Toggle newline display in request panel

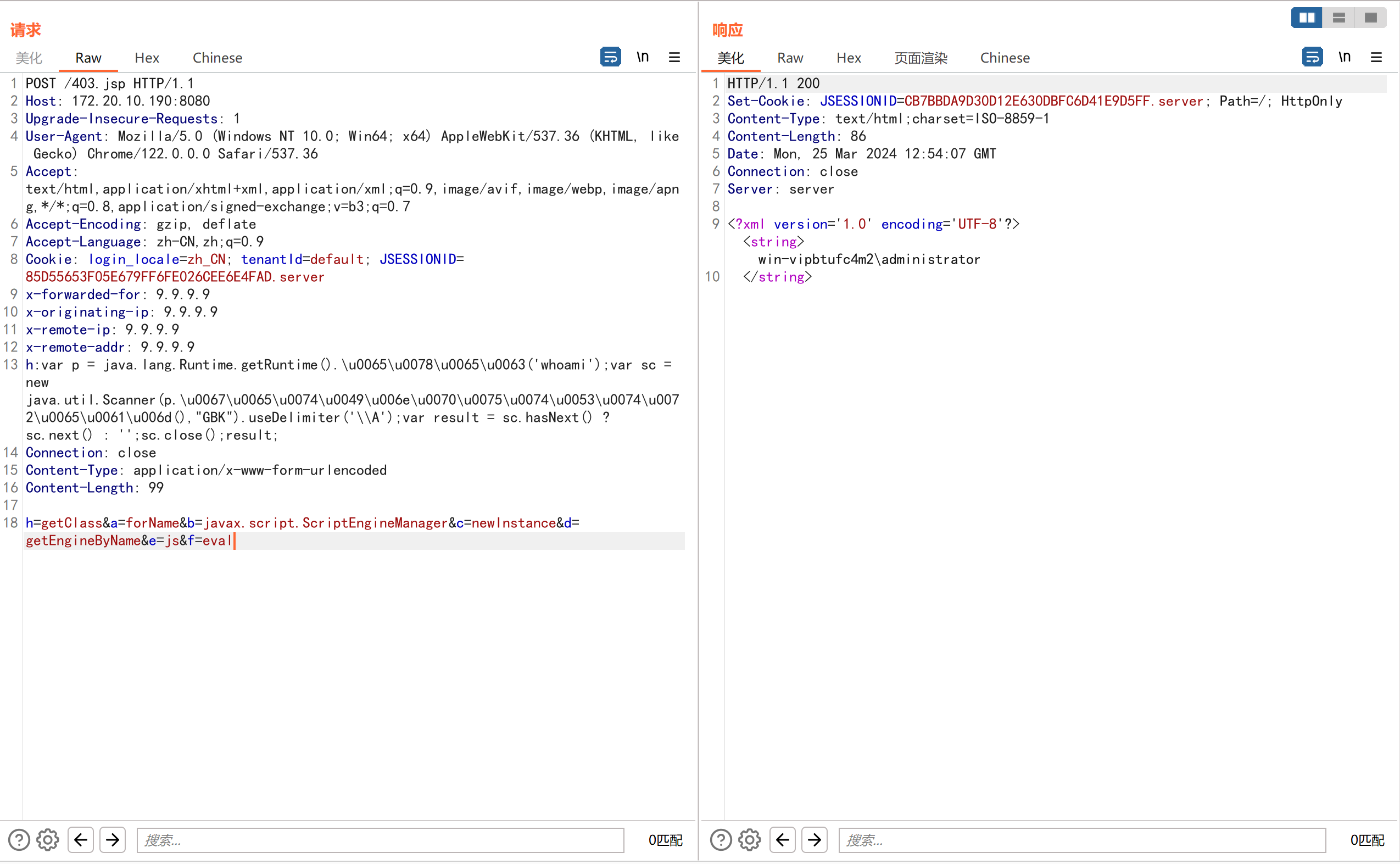(643, 57)
